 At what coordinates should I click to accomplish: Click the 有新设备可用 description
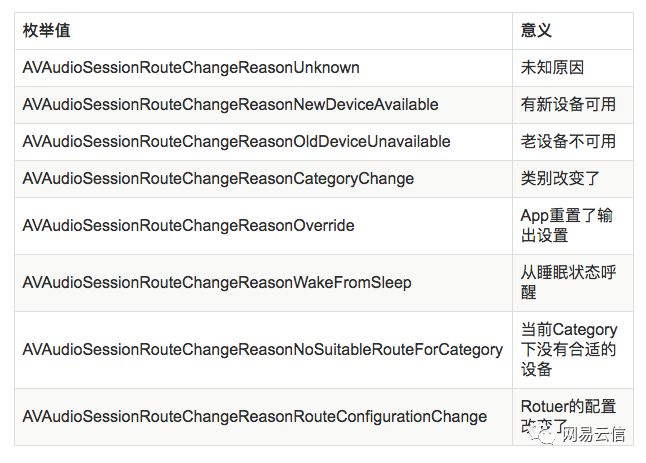568,105
